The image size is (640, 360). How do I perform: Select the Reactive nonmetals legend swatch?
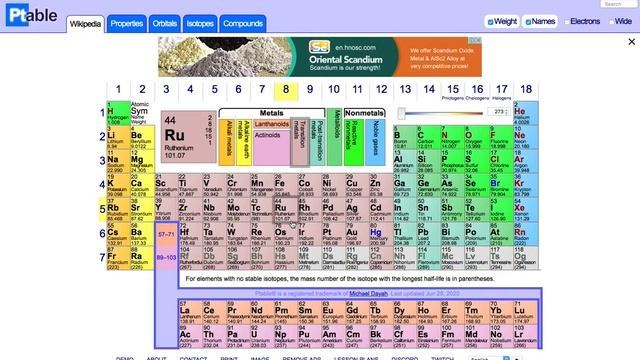coord(353,142)
